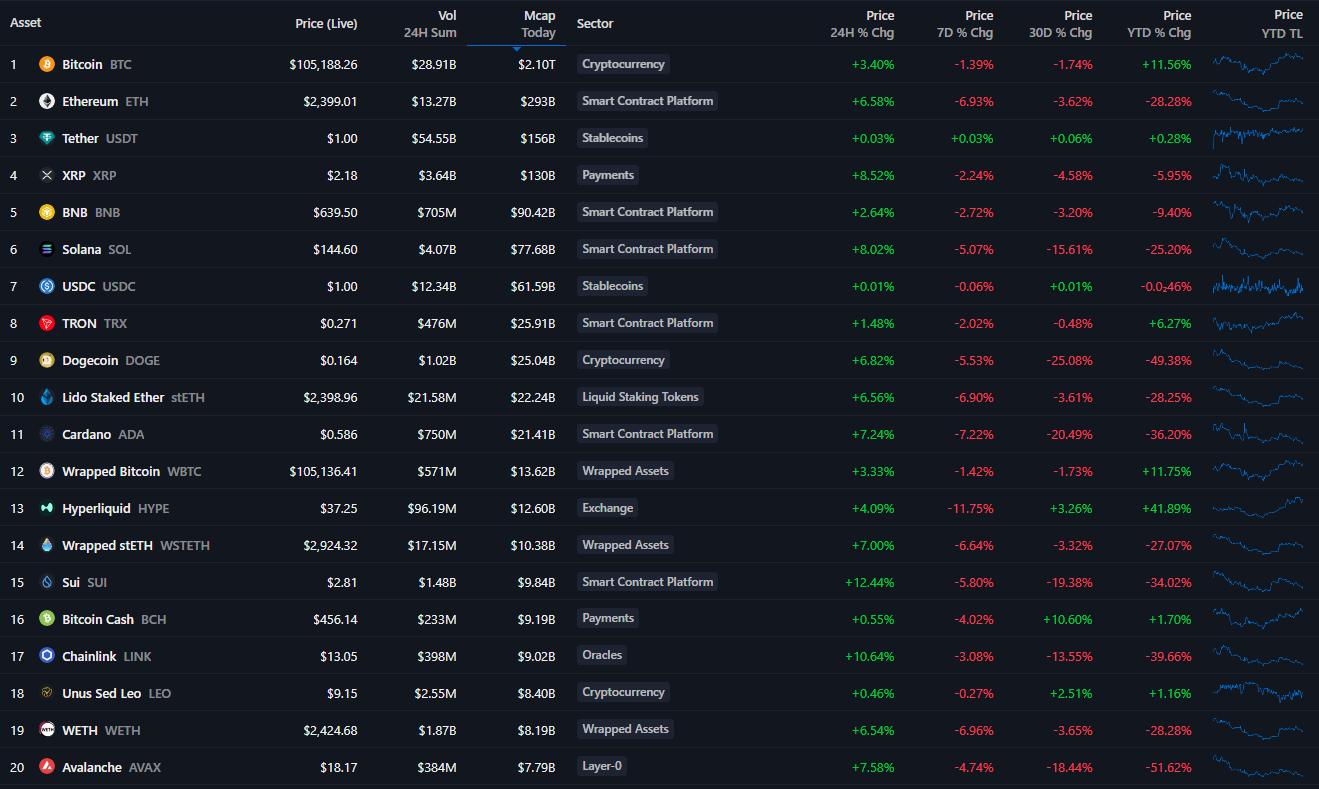Click the Chainlink logo icon
The image size is (1319, 789).
47,656
